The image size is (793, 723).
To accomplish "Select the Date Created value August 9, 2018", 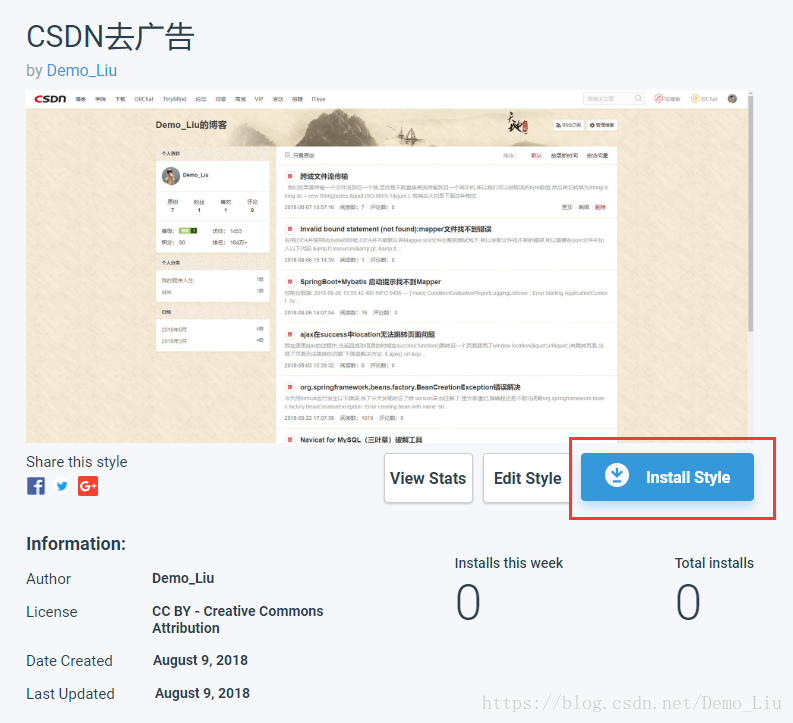I will click(200, 660).
